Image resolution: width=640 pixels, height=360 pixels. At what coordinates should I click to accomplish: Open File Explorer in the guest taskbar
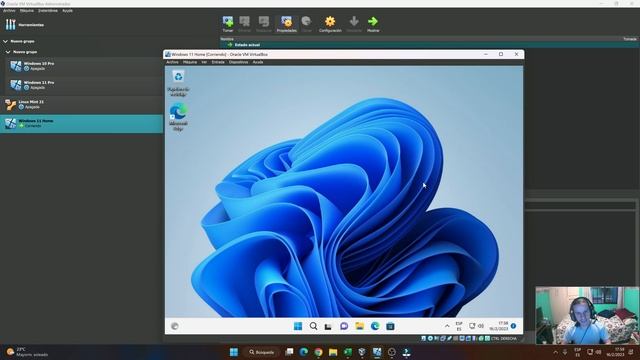click(360, 326)
